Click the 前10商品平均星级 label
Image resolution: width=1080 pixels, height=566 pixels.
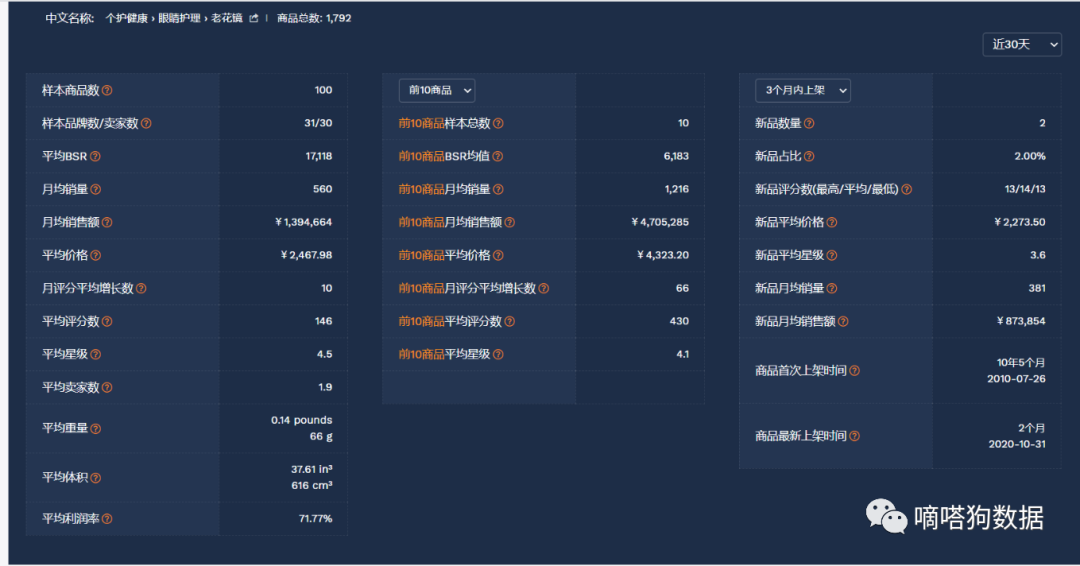point(444,355)
